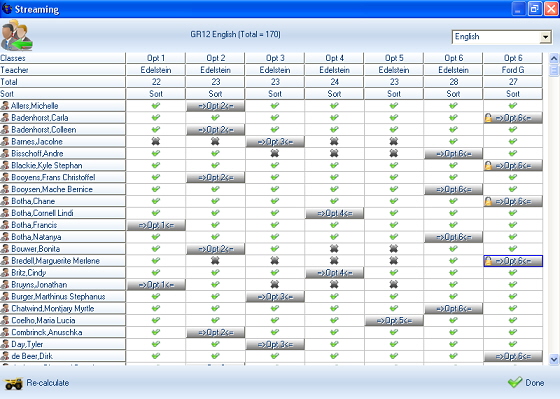Screen dimensions: 560x399
Task: Click the Ford G teacher header
Action: click(x=513, y=70)
